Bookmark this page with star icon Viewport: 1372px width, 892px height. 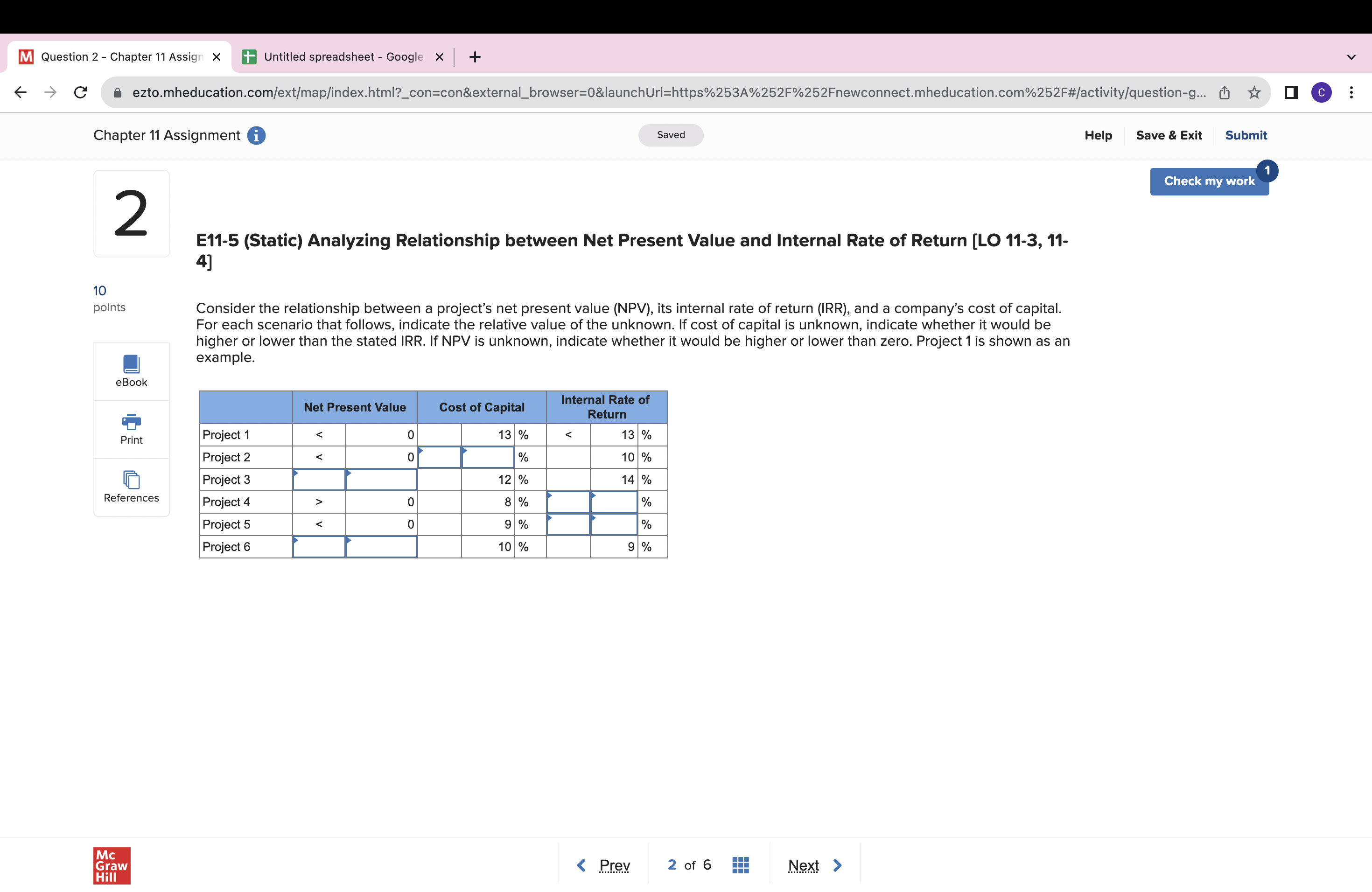click(1254, 93)
